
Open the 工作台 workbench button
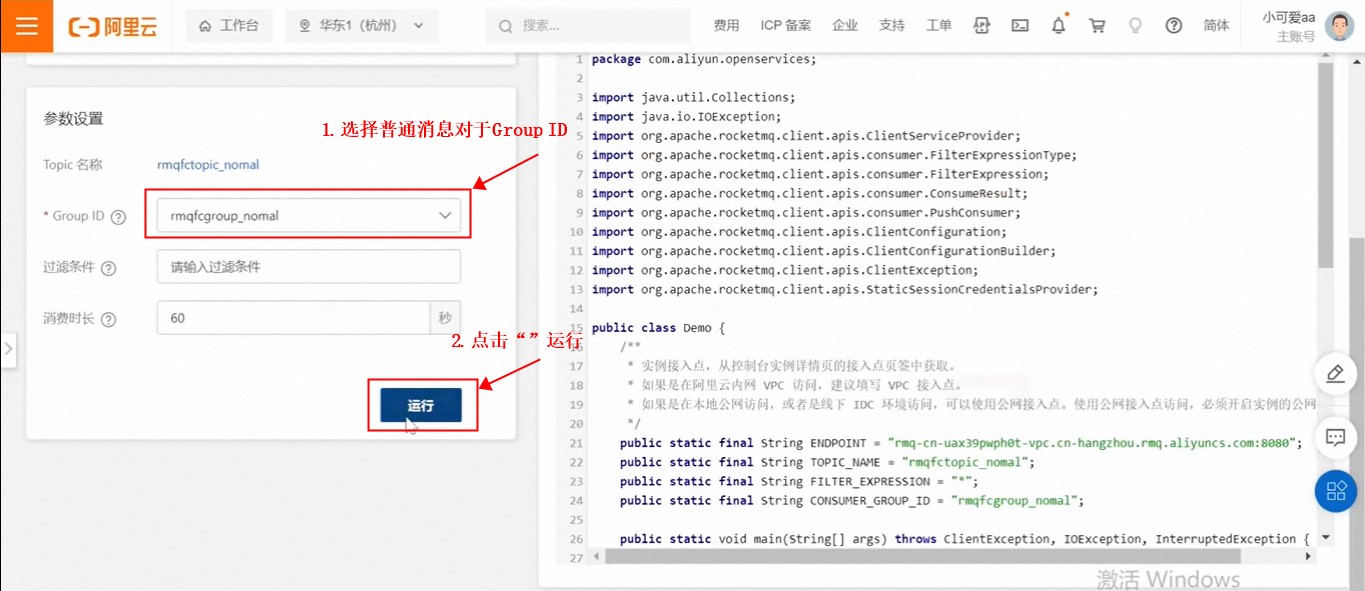point(229,26)
